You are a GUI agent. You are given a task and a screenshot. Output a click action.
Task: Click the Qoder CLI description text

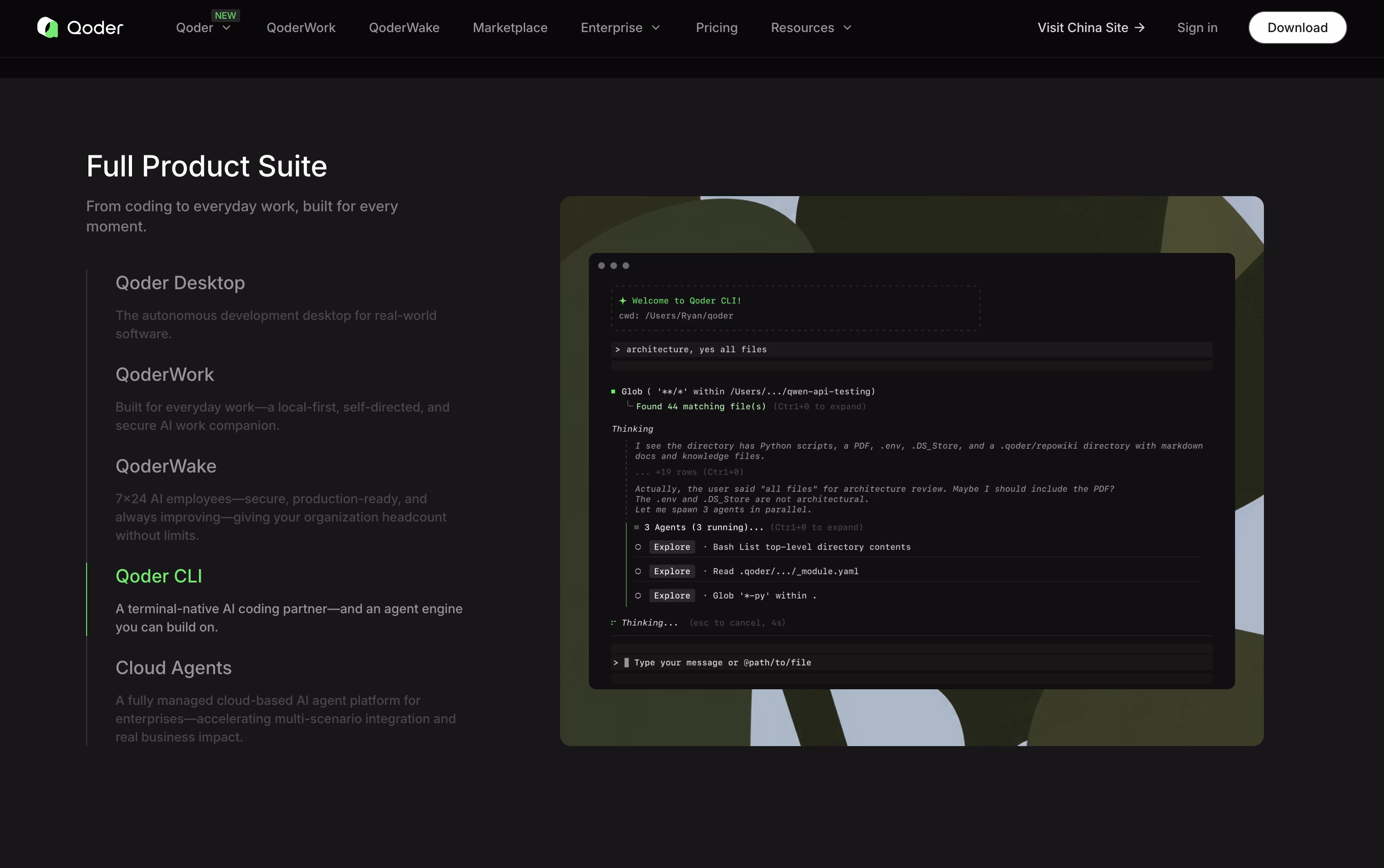[289, 618]
